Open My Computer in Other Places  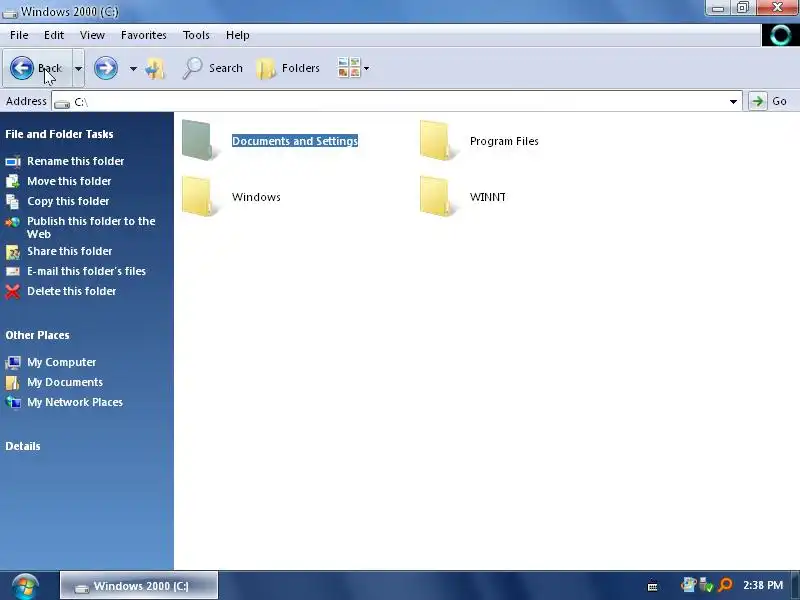point(61,362)
